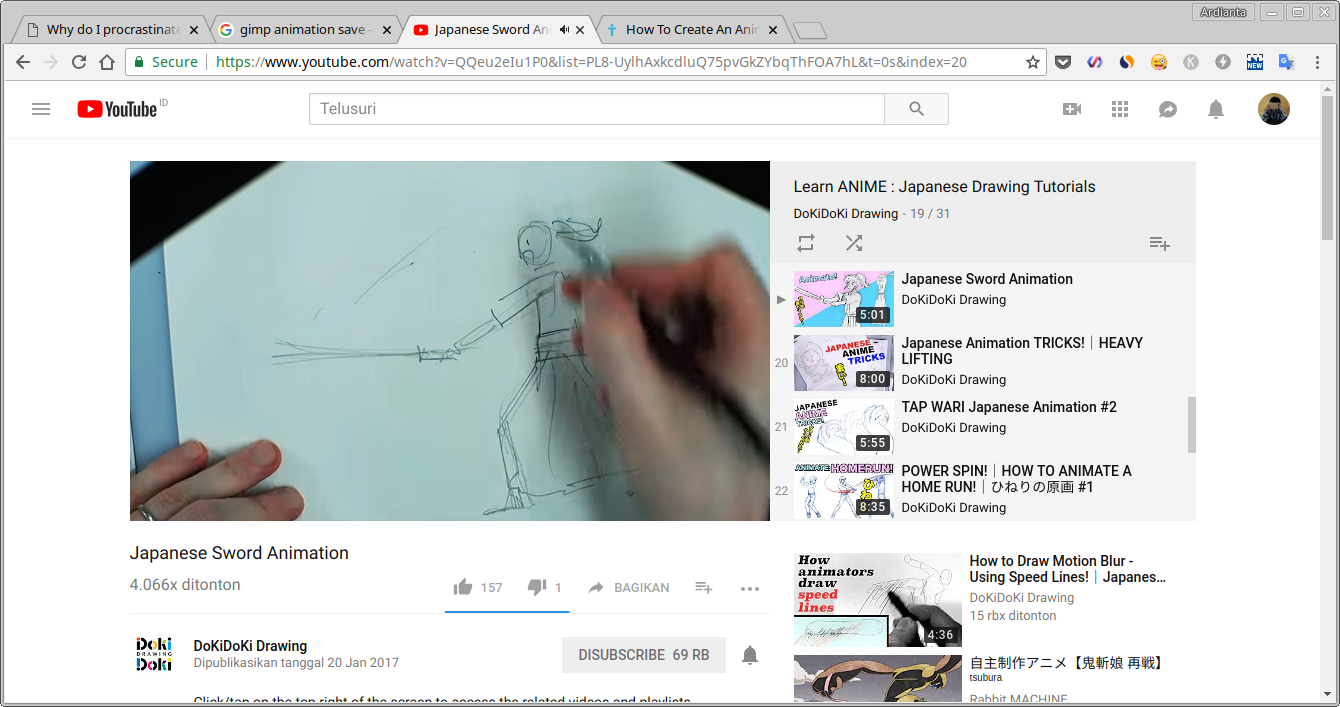The width and height of the screenshot is (1340, 707).
Task: Switch to the How To Create An Anim tab
Action: point(690,29)
